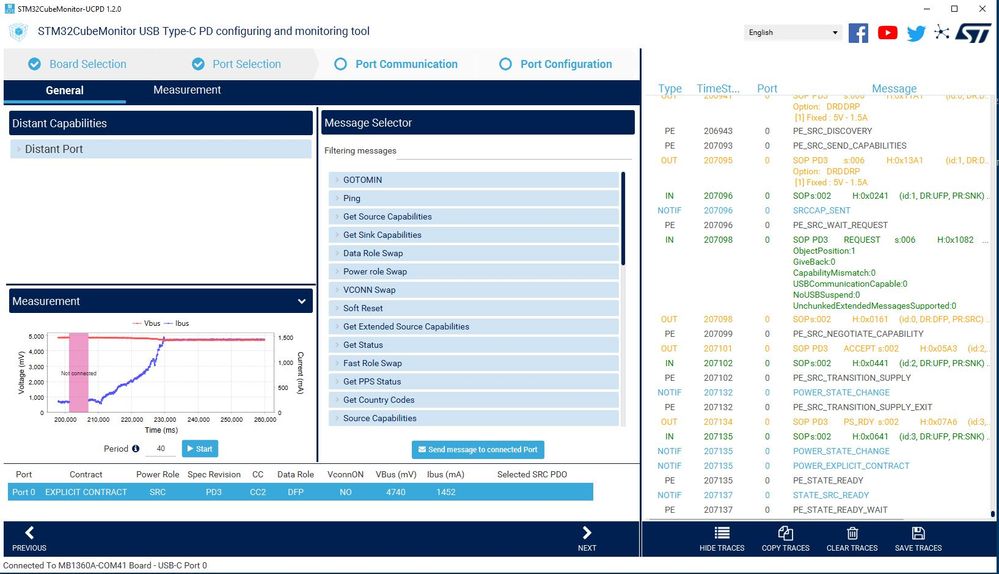The height and width of the screenshot is (574, 999).
Task: Go to the previous step with PREVIOUS arrow
Action: (x=29, y=538)
